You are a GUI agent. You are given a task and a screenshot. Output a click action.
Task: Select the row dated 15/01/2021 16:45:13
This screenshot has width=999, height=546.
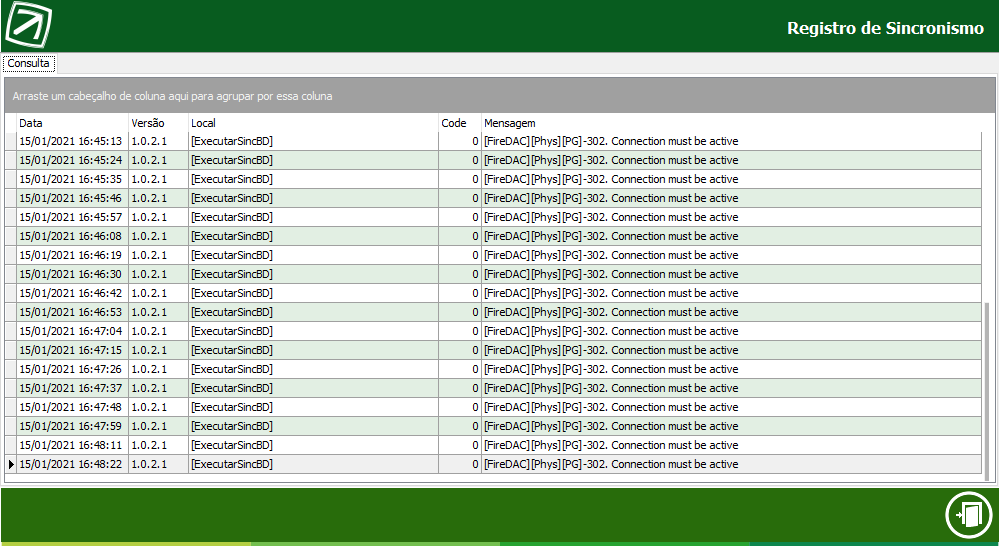coord(493,141)
